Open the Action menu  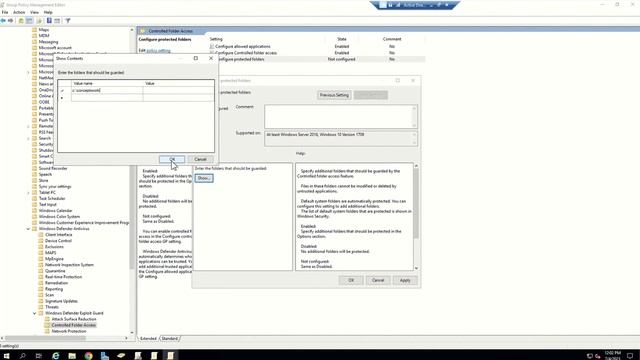19,12
